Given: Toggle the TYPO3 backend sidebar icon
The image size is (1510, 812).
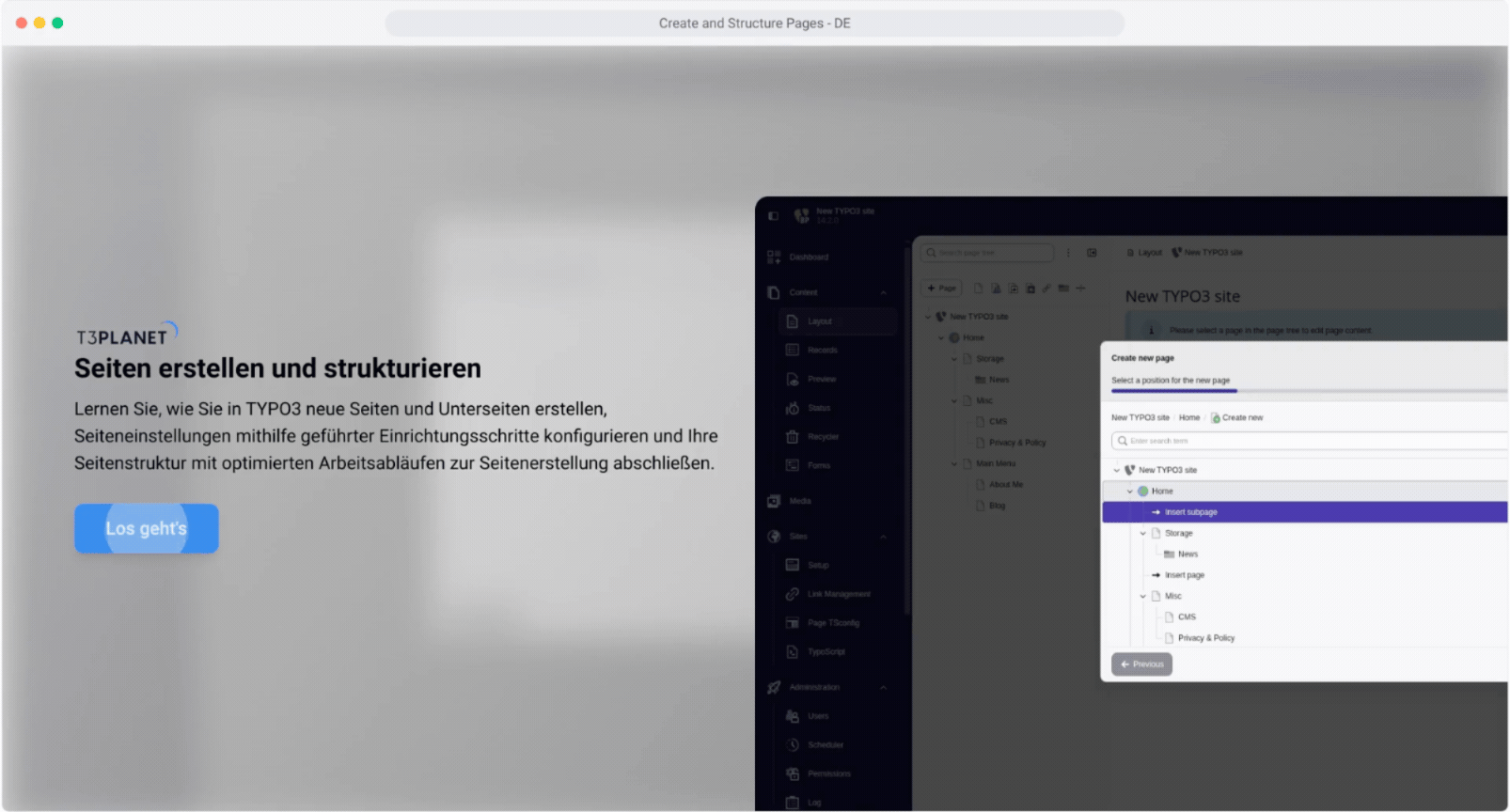Looking at the screenshot, I should coord(773,216).
